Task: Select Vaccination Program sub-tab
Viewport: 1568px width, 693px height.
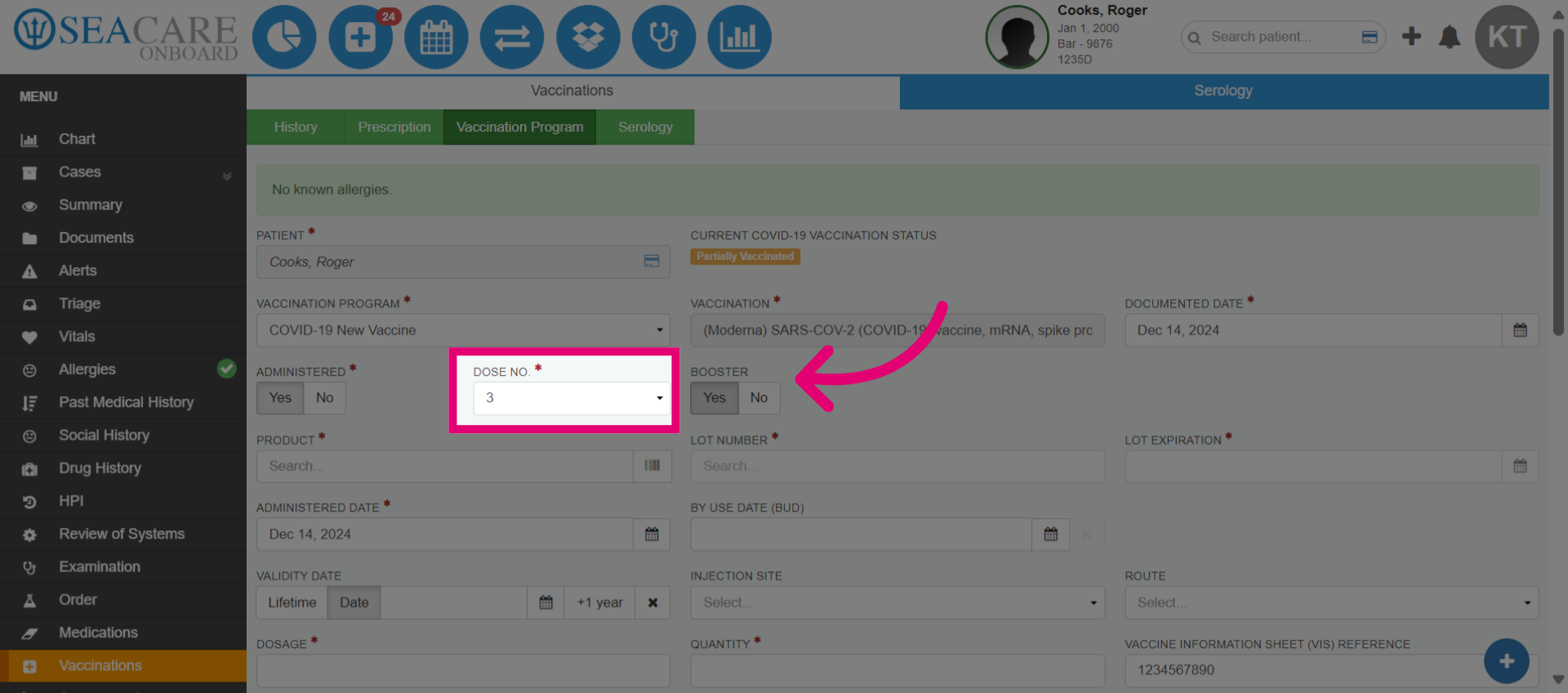Action: pyautogui.click(x=520, y=127)
